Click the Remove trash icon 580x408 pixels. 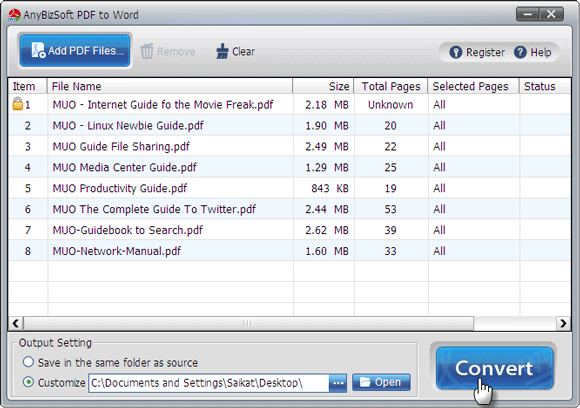tap(147, 51)
